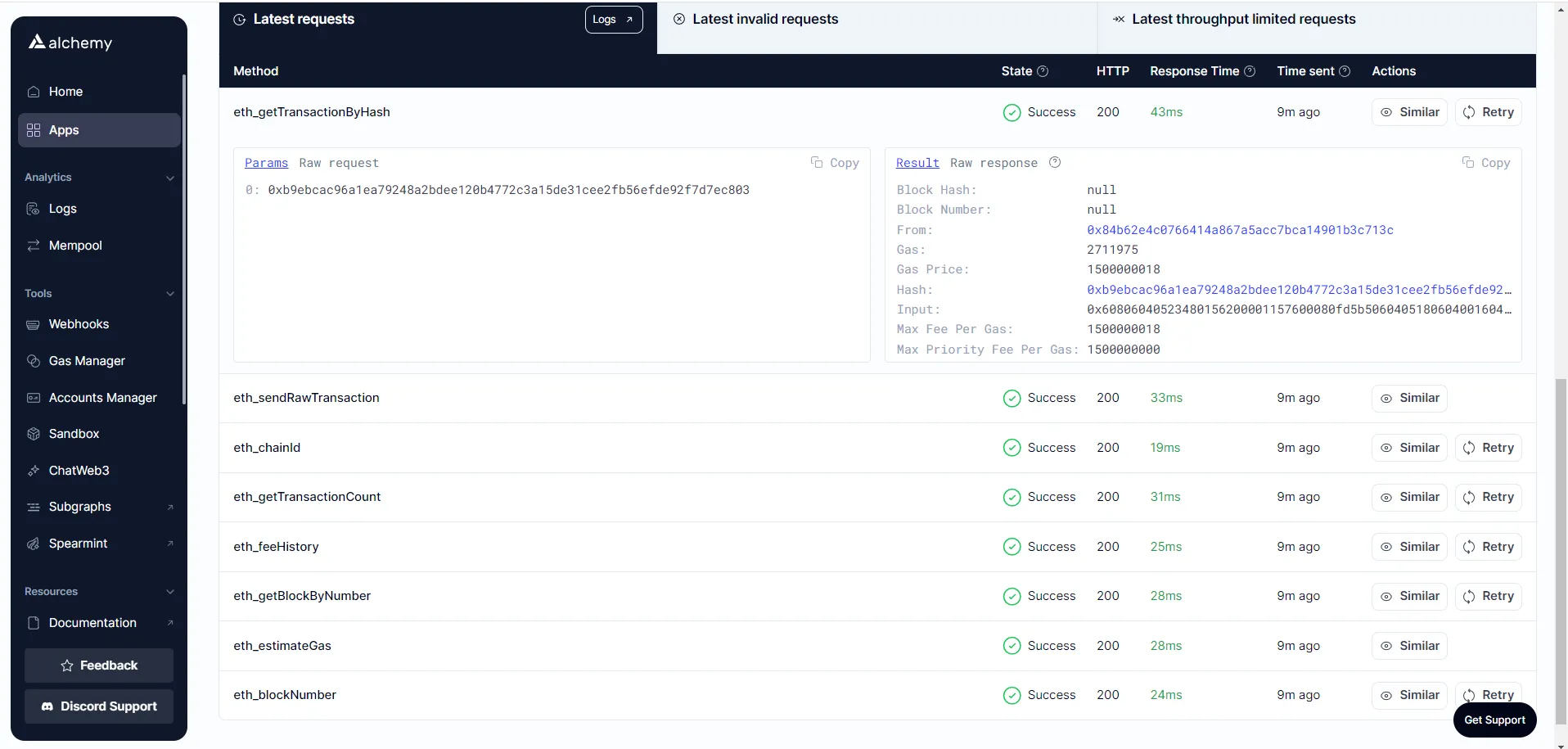Viewport: 1568px width, 749px height.
Task: Click the From address link
Action: (1239, 230)
